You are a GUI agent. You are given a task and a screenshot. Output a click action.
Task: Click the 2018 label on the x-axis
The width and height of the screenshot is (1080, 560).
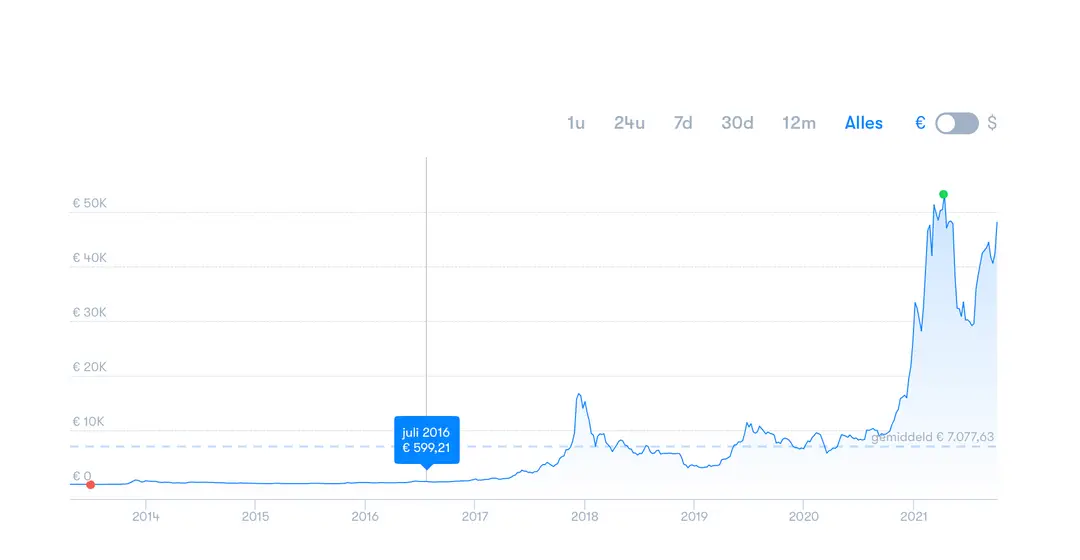pos(584,517)
